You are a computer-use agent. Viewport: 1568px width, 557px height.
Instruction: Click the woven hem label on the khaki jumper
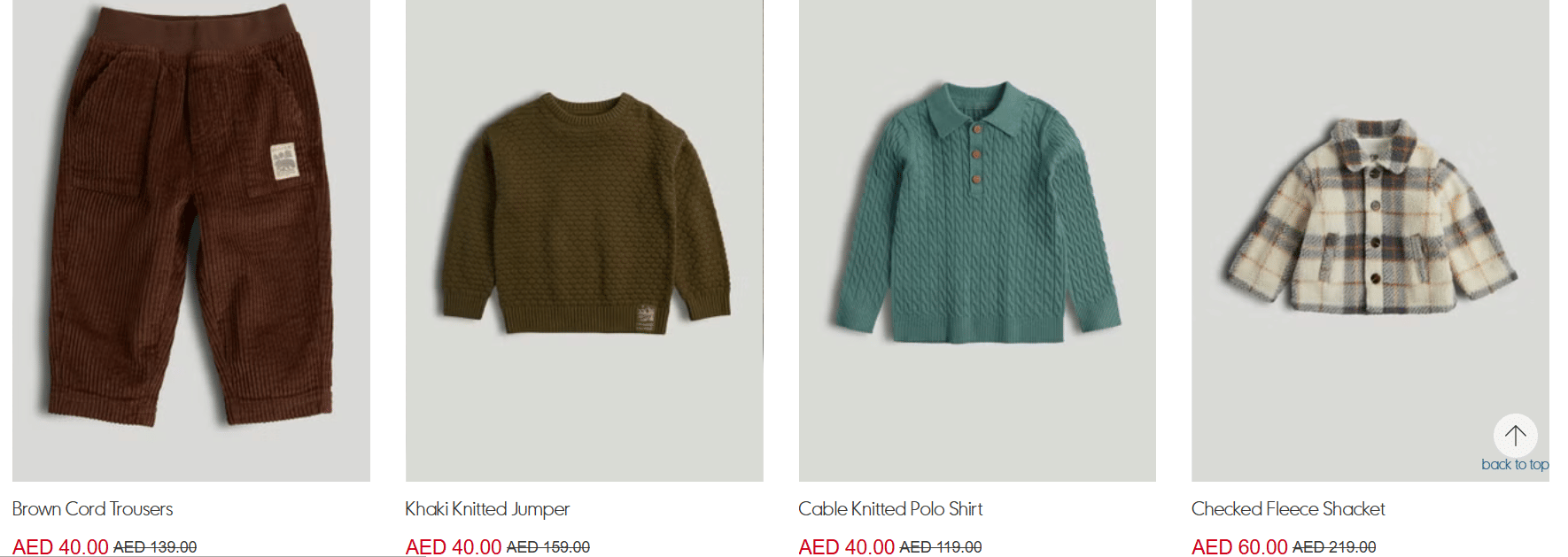646,319
